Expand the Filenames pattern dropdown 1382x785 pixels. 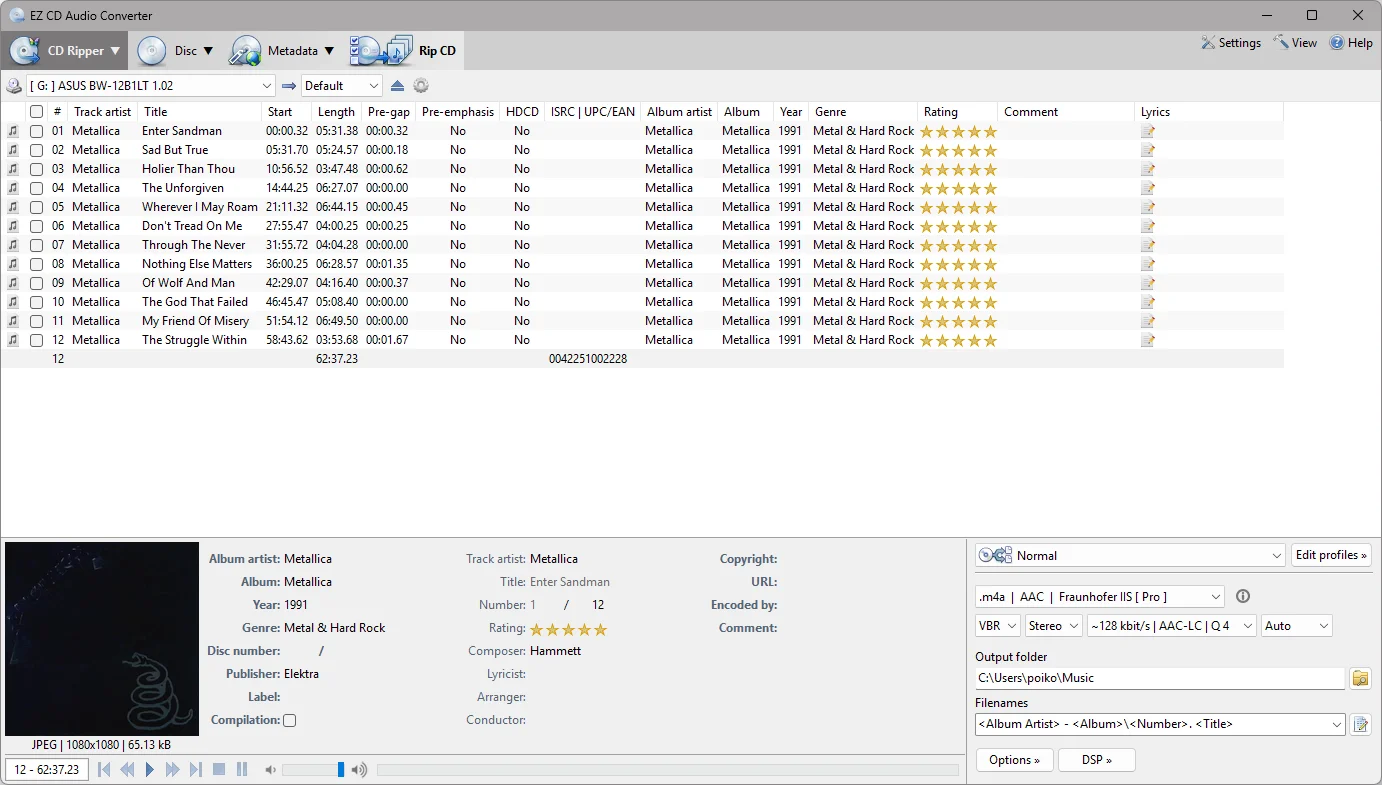point(1336,724)
